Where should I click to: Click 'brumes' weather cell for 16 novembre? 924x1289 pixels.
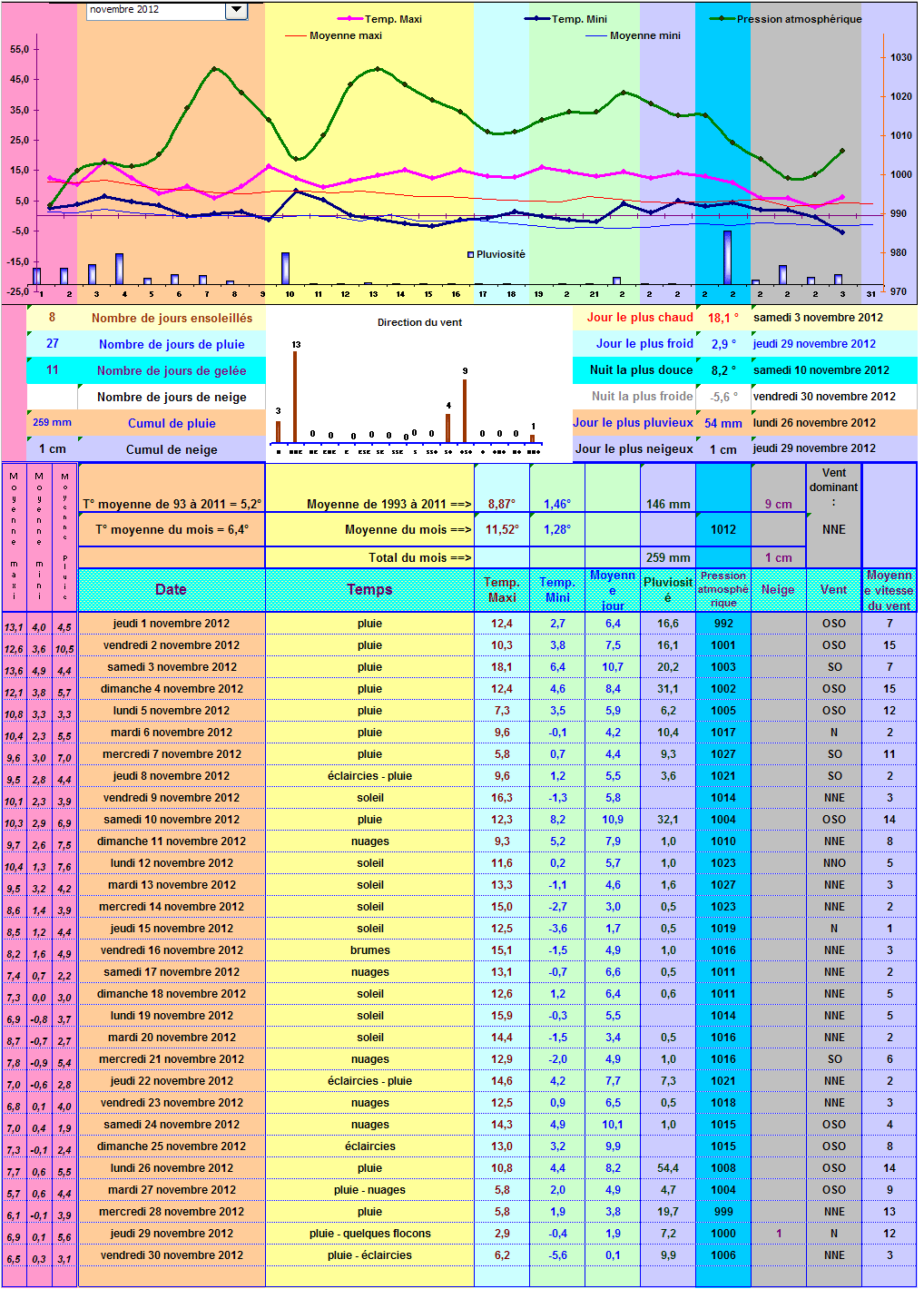[369, 950]
